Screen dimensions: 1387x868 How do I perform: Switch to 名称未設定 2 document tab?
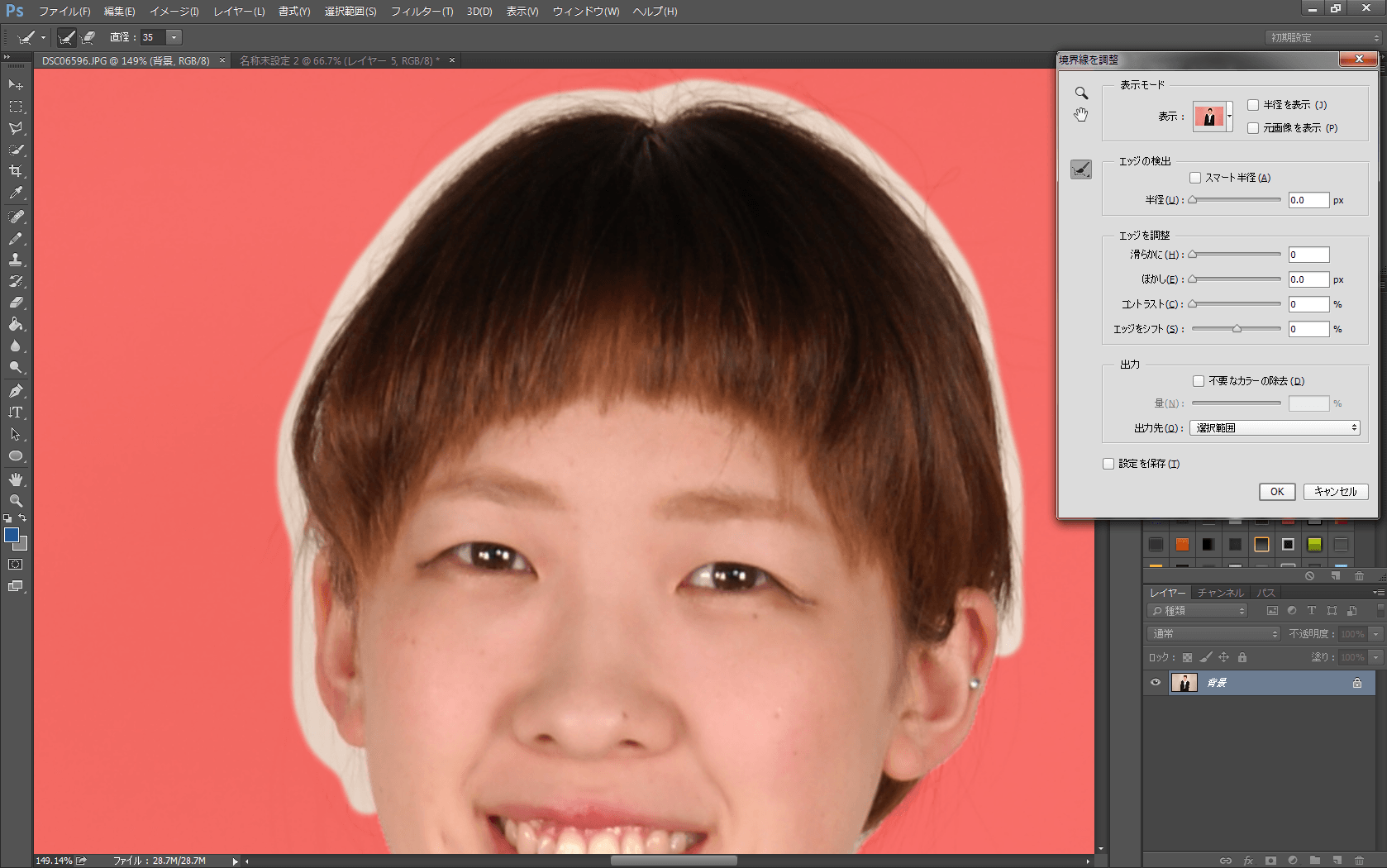[x=340, y=60]
